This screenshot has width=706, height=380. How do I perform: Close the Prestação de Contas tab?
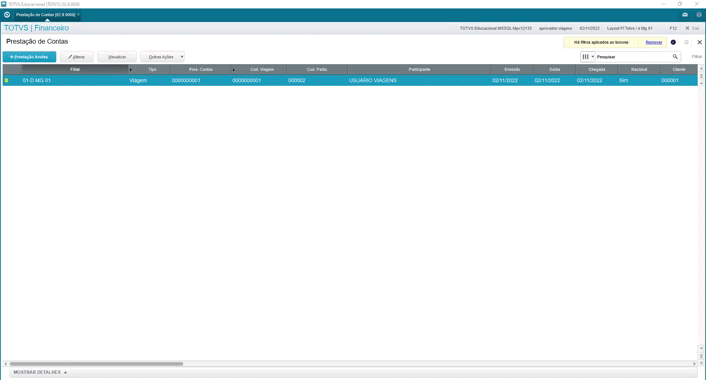78,14
